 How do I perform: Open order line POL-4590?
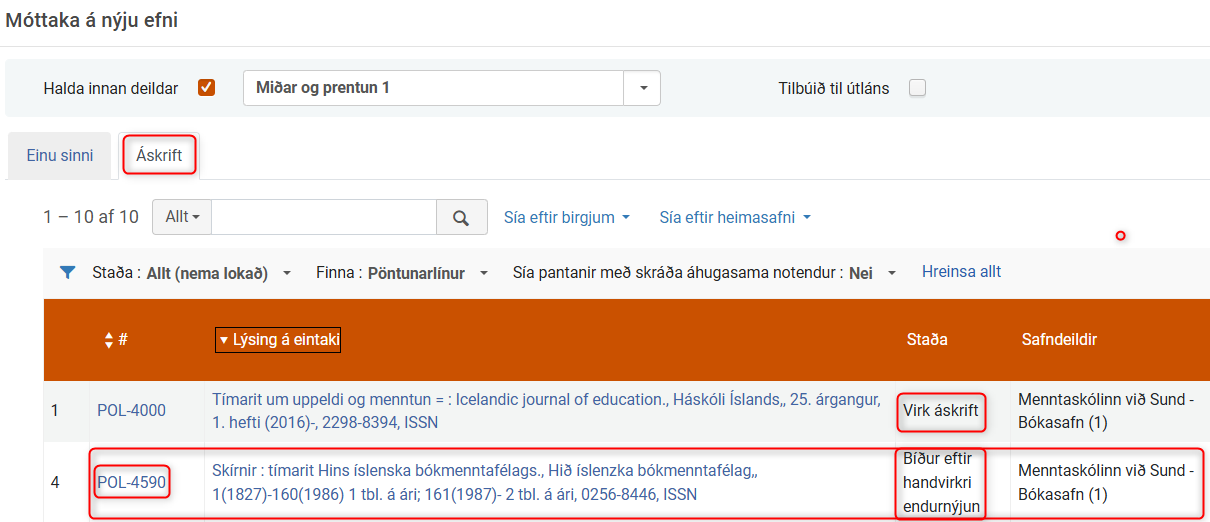[x=131, y=483]
